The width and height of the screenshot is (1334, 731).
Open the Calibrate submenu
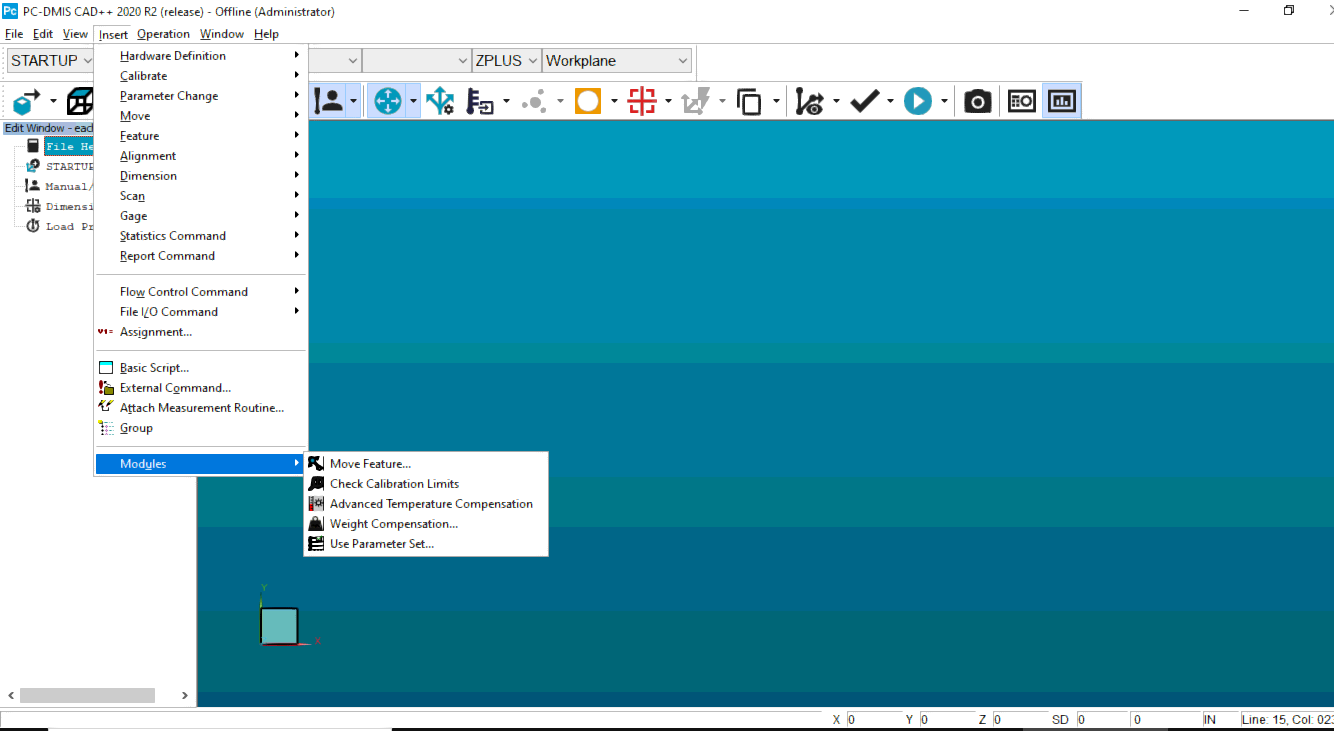pyautogui.click(x=200, y=76)
